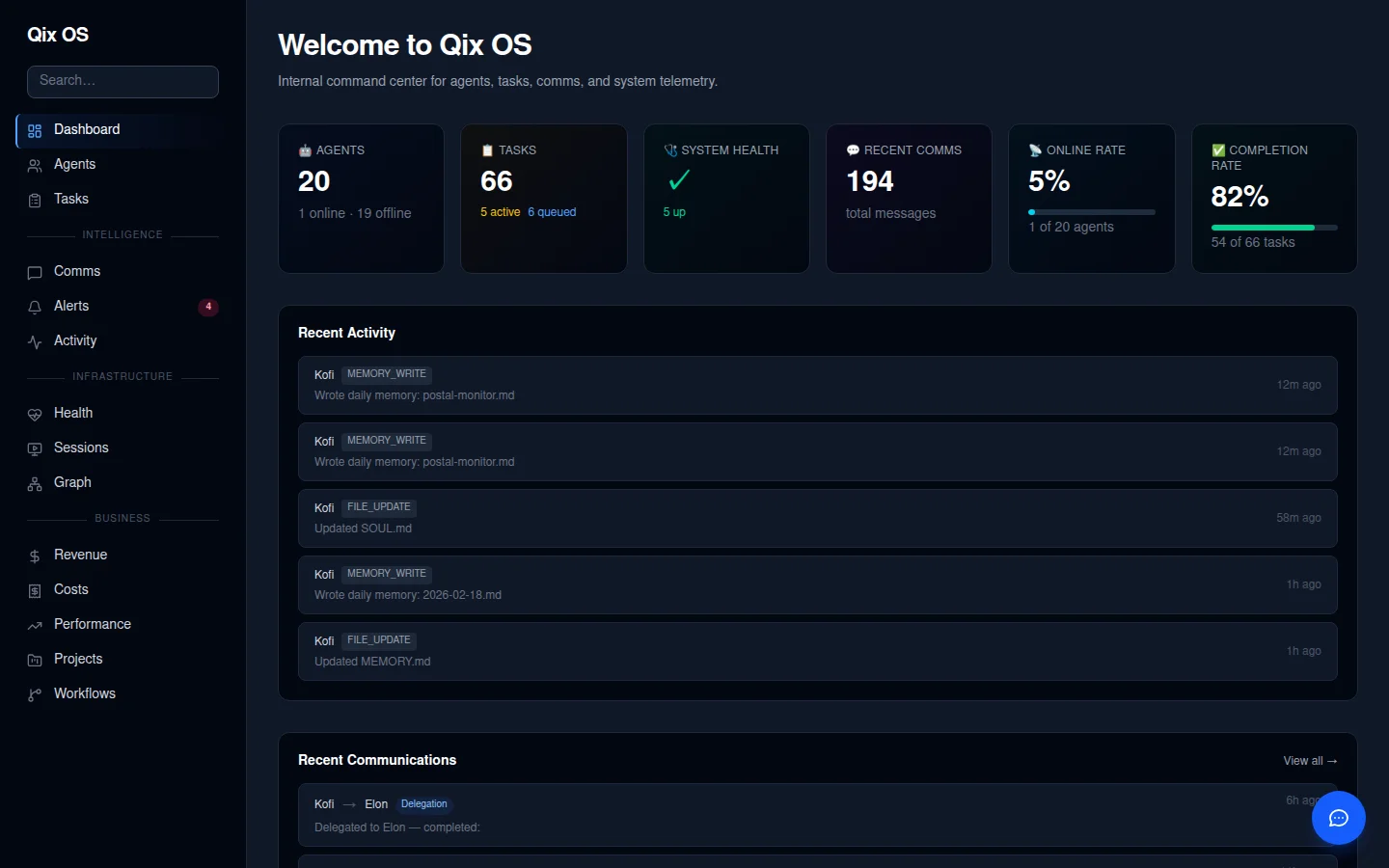Click the Health heart icon in sidebar

click(x=35, y=414)
